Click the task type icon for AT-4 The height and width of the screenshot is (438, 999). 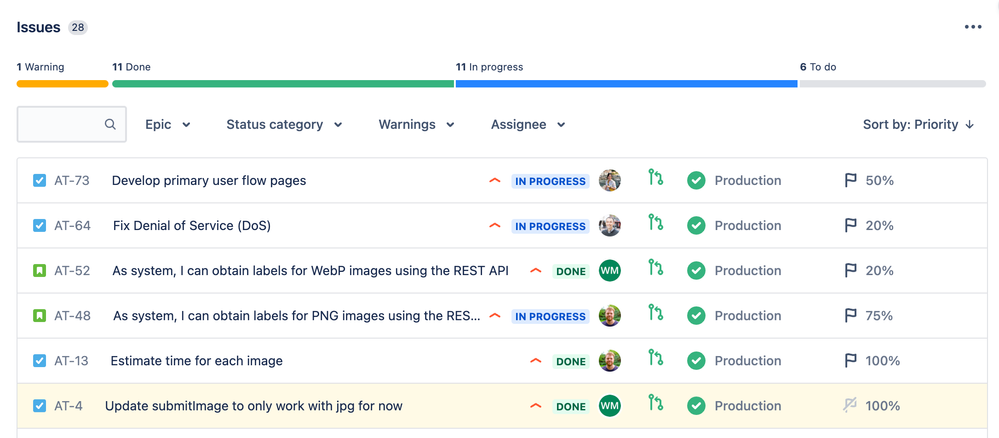click(40, 406)
